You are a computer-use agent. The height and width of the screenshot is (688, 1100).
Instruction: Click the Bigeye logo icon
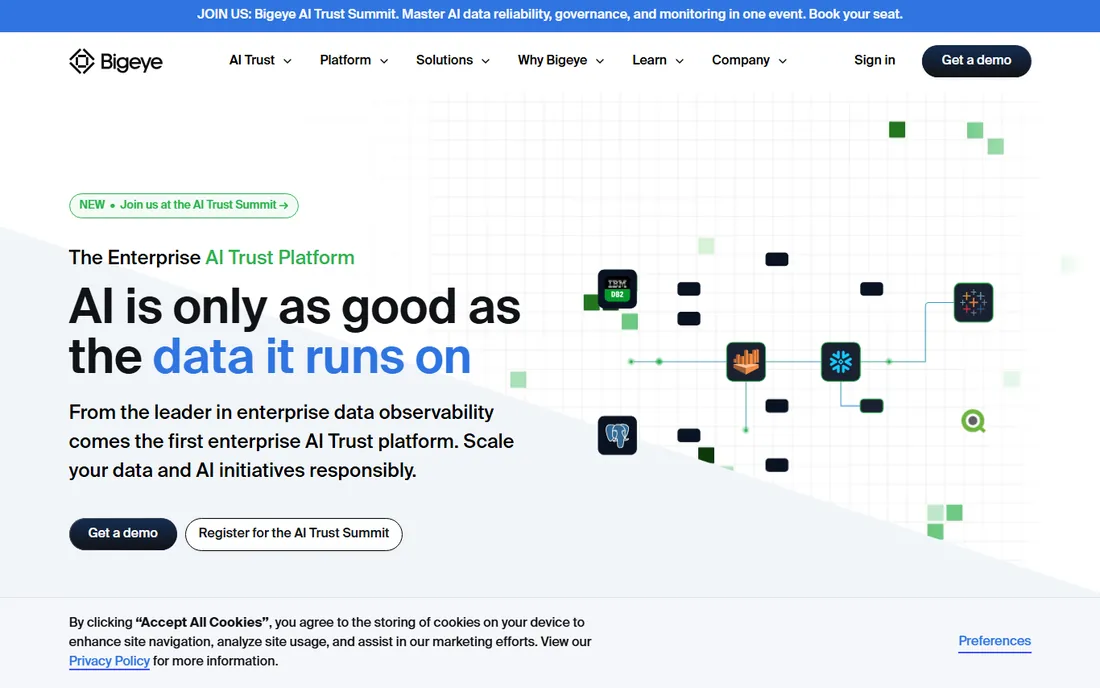pyautogui.click(x=81, y=61)
